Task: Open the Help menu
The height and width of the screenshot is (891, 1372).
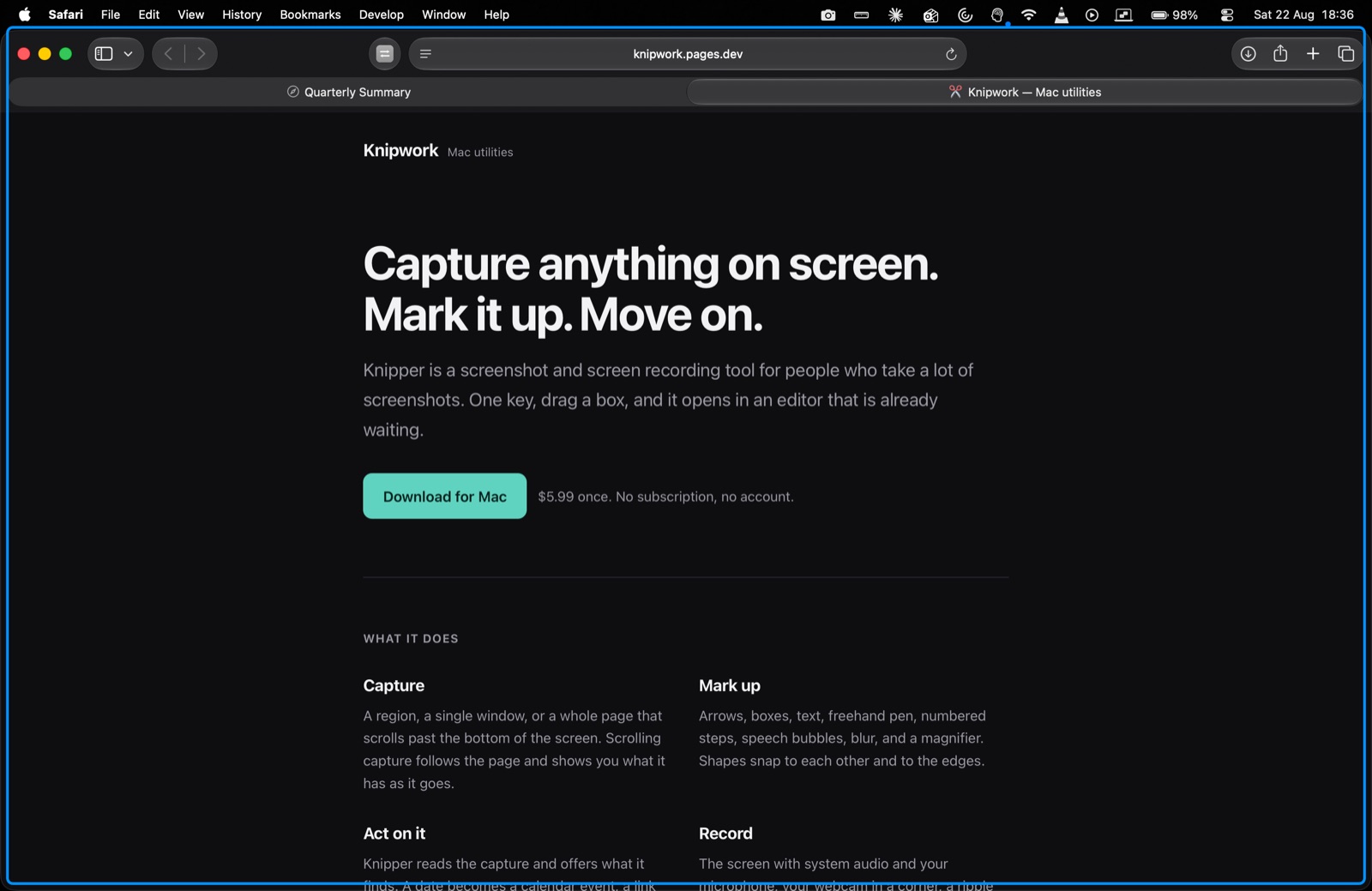Action: point(496,15)
